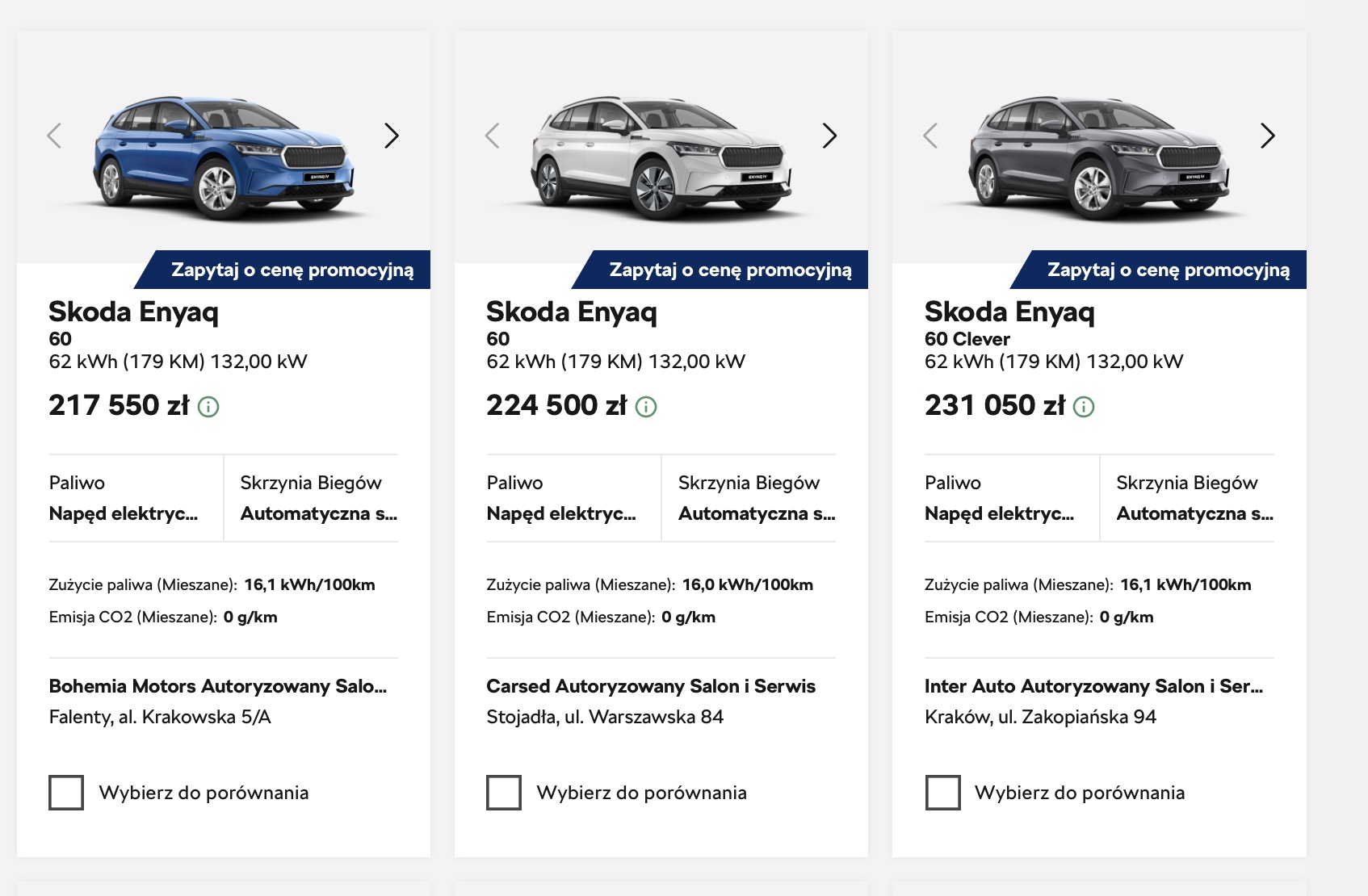
Task: Show previous photo of blue Enyaq
Action: coord(54,136)
